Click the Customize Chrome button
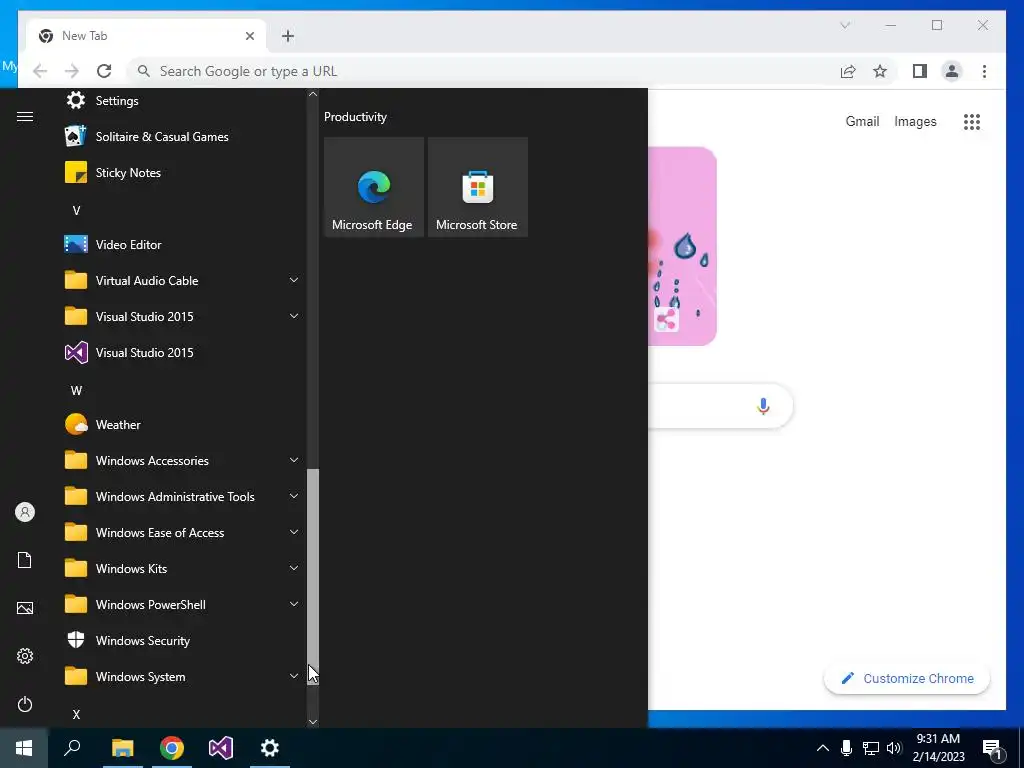The height and width of the screenshot is (768, 1024). coord(906,679)
